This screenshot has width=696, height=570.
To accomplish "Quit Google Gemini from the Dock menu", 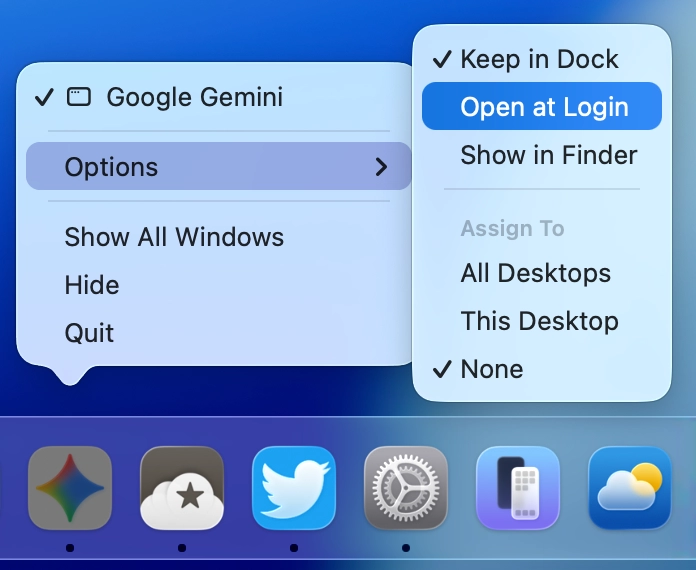I will click(x=89, y=333).
